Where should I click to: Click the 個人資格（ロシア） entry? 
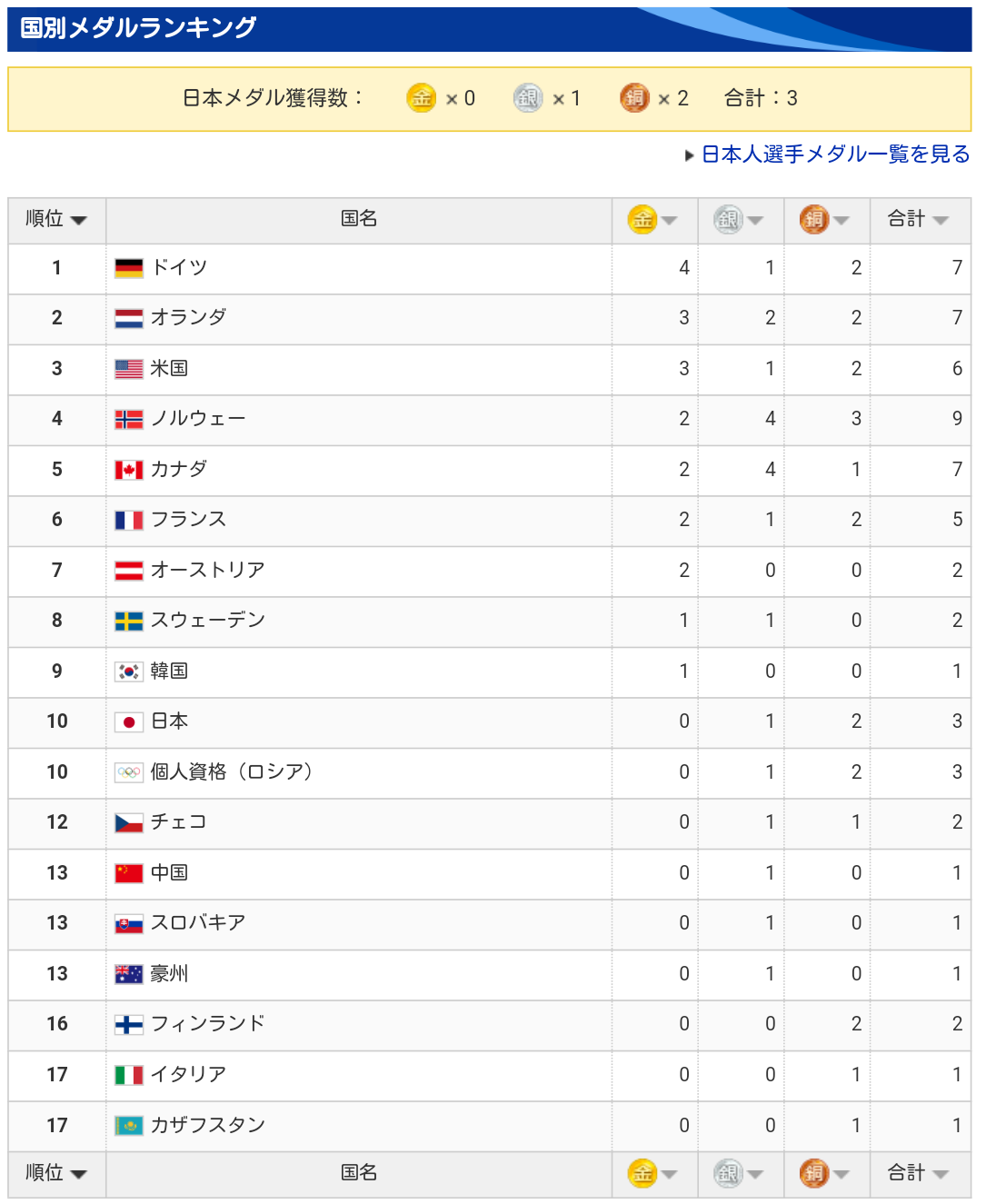click(232, 771)
